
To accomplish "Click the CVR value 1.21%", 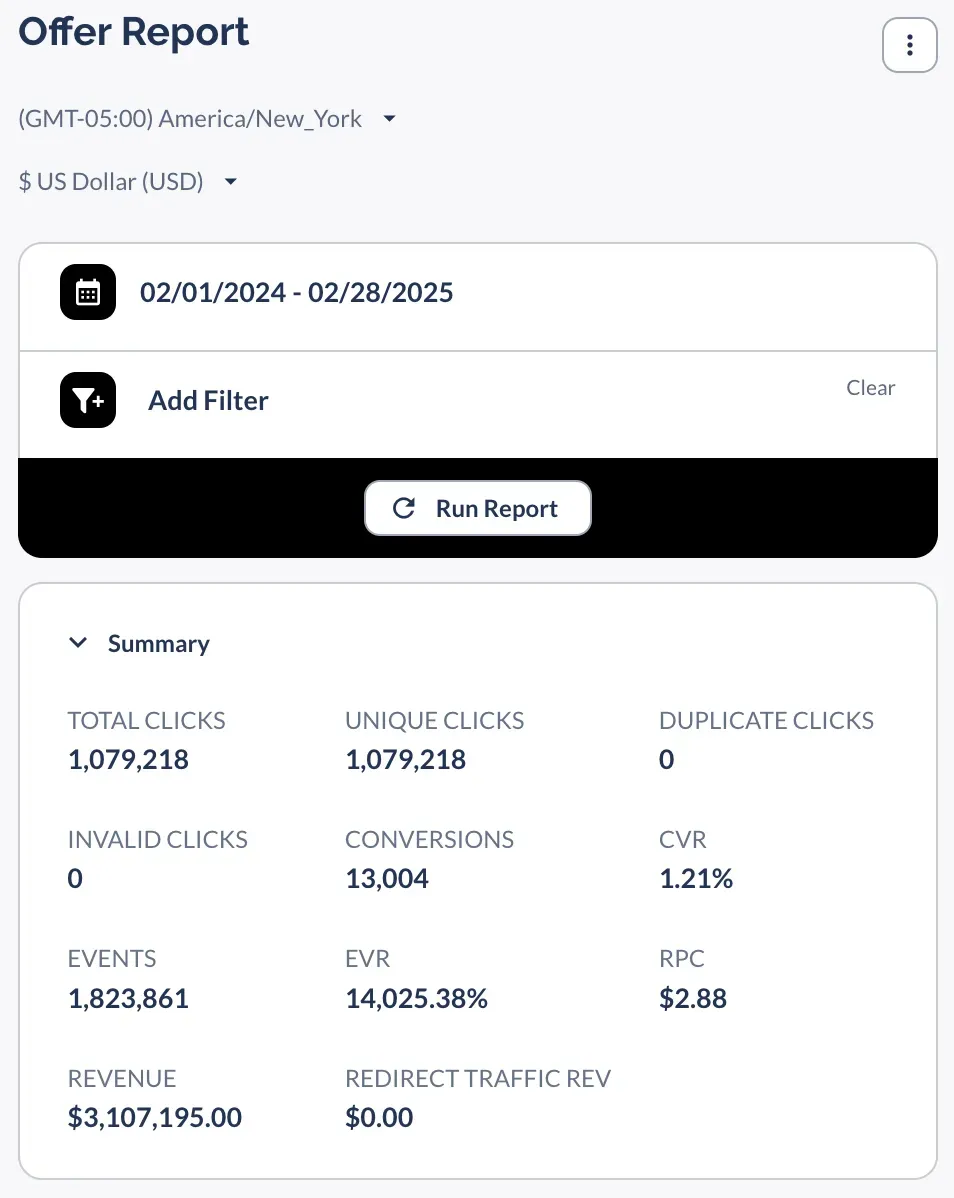I will 696,879.
